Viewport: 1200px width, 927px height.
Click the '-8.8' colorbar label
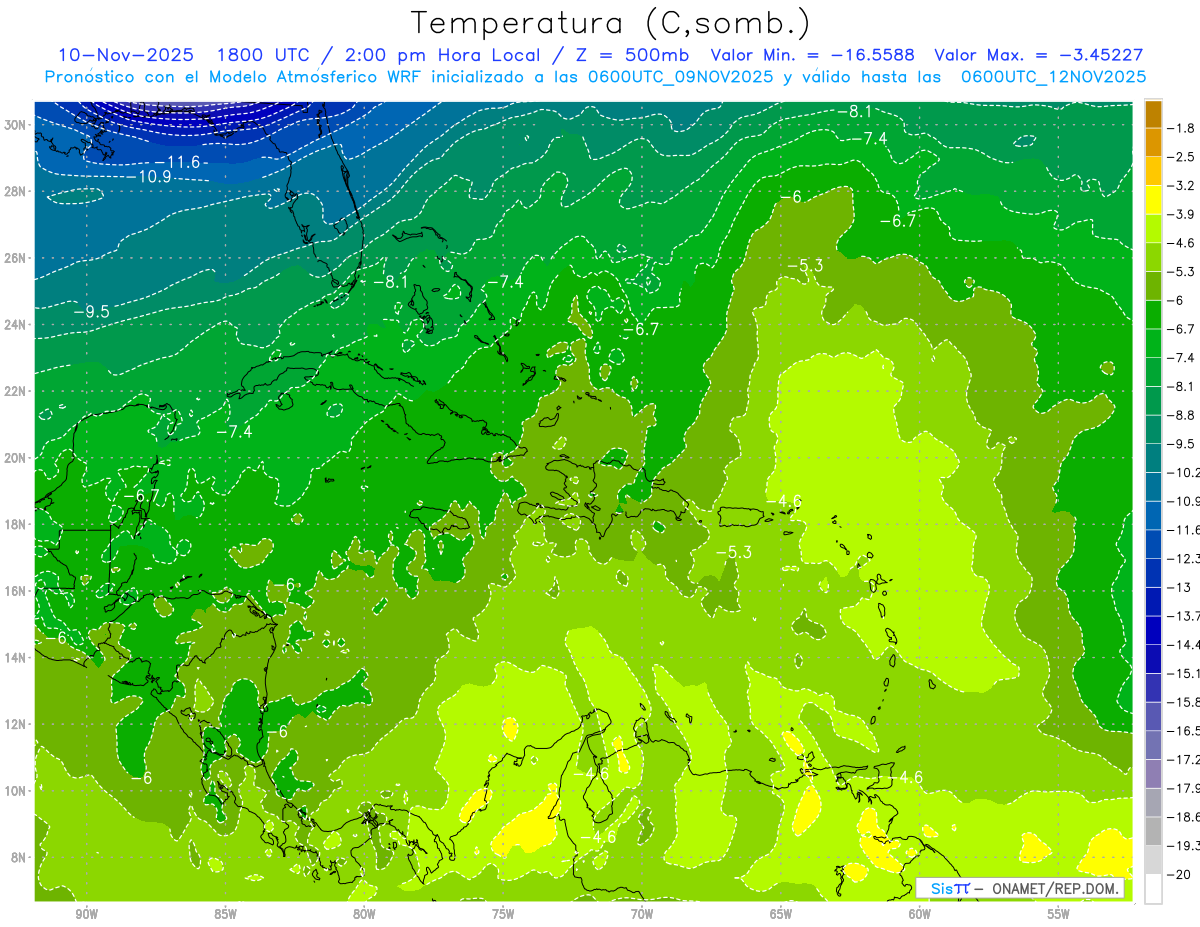click(x=1183, y=415)
